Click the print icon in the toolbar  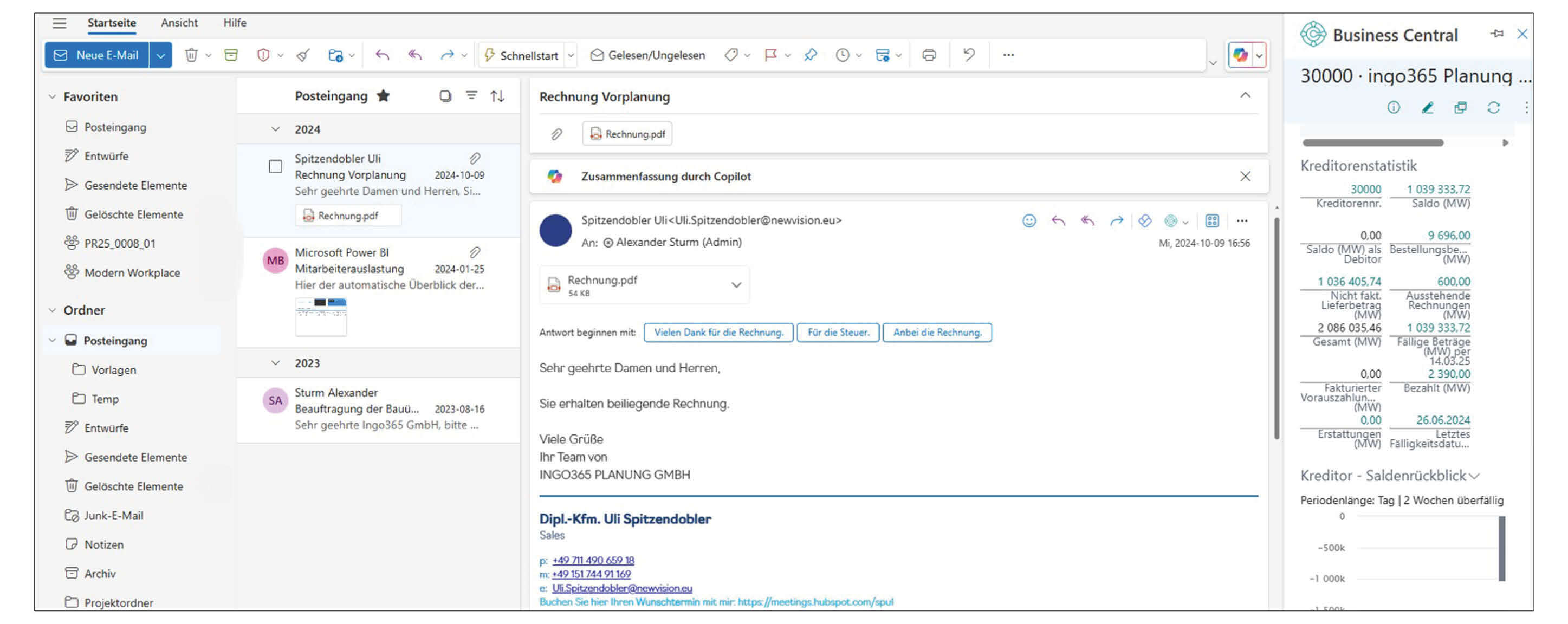coord(929,55)
